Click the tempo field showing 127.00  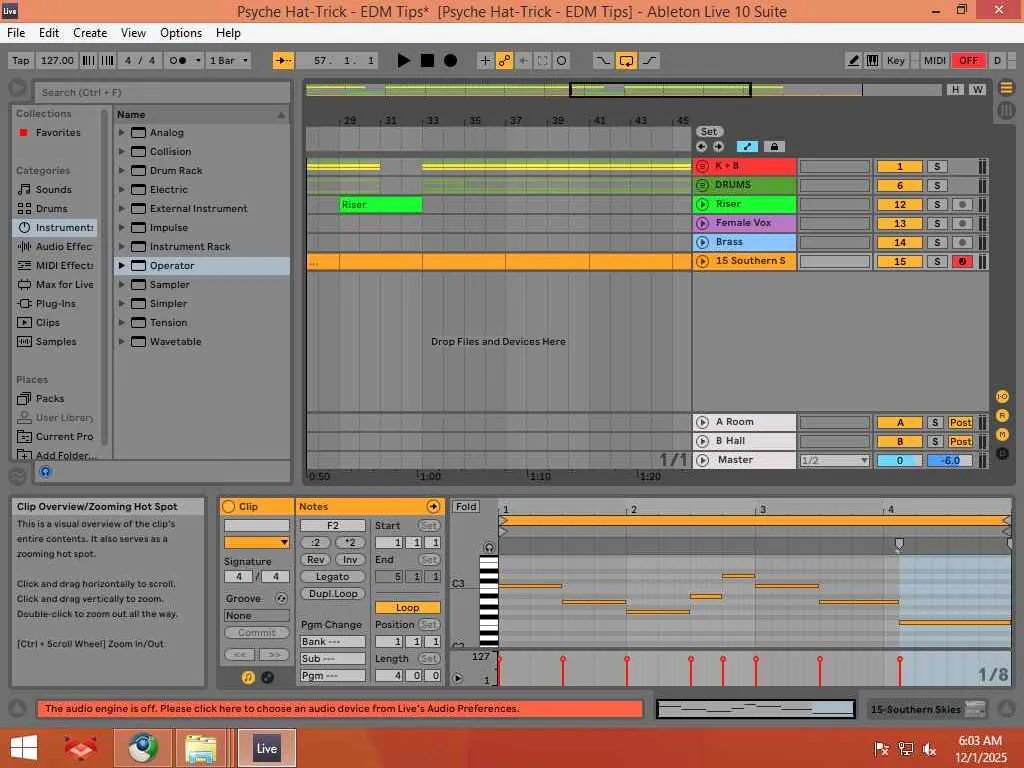[57, 61]
